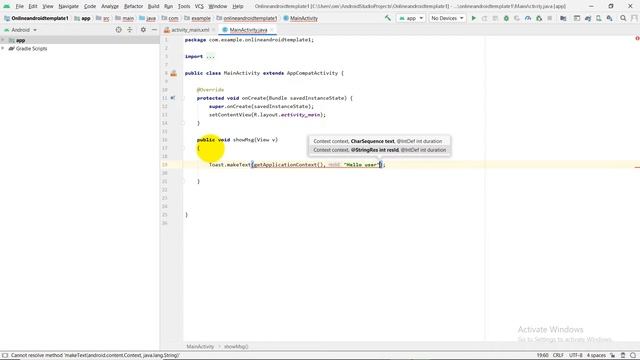Click showMsg() in bottom editor breadcrumb
640x360 pixels.
236,347
